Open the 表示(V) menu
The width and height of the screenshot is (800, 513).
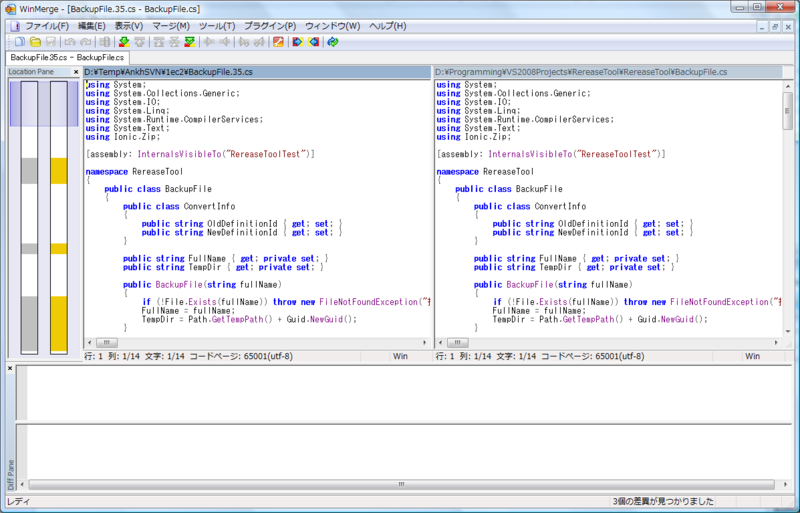tap(129, 26)
